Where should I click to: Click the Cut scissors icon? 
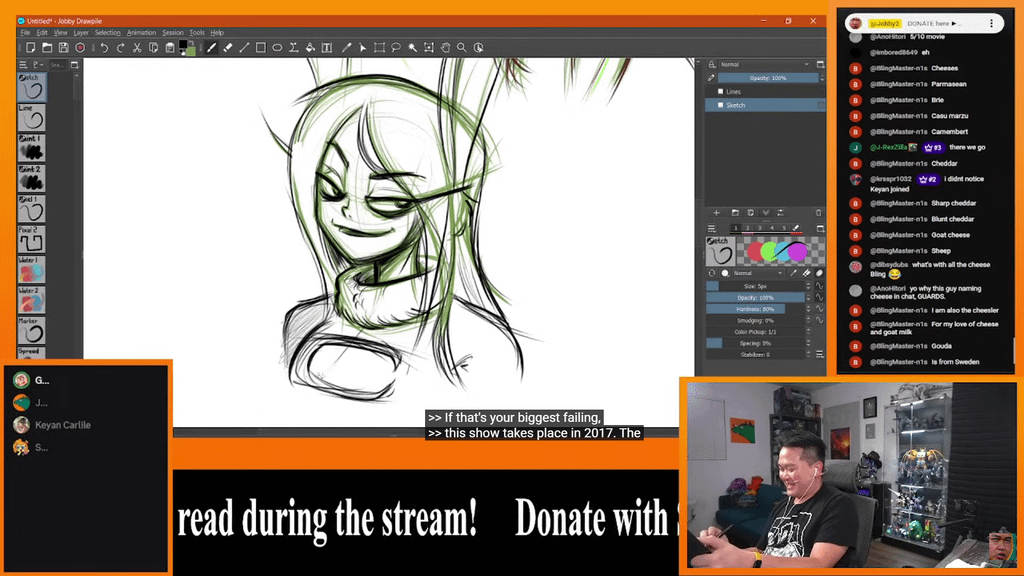tap(137, 48)
